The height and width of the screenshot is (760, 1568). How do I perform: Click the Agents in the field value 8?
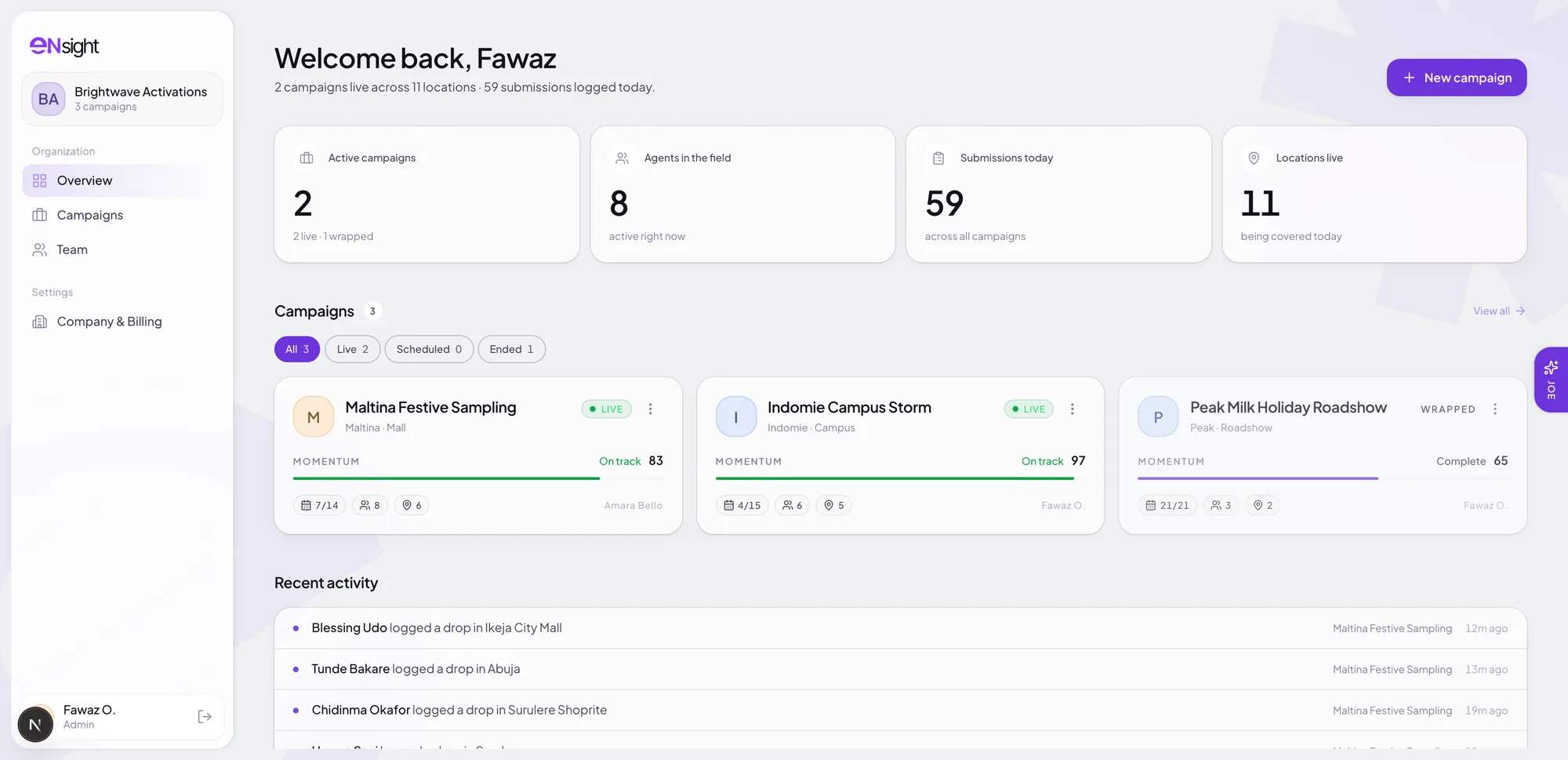click(x=619, y=204)
